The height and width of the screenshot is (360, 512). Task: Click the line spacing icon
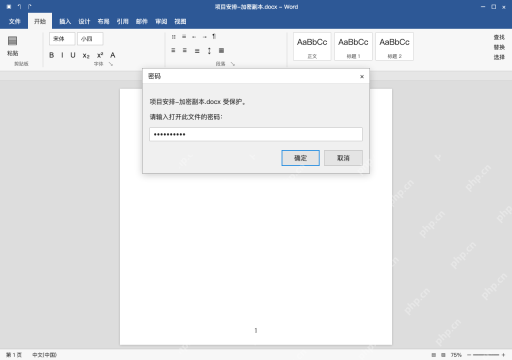(x=209, y=51)
